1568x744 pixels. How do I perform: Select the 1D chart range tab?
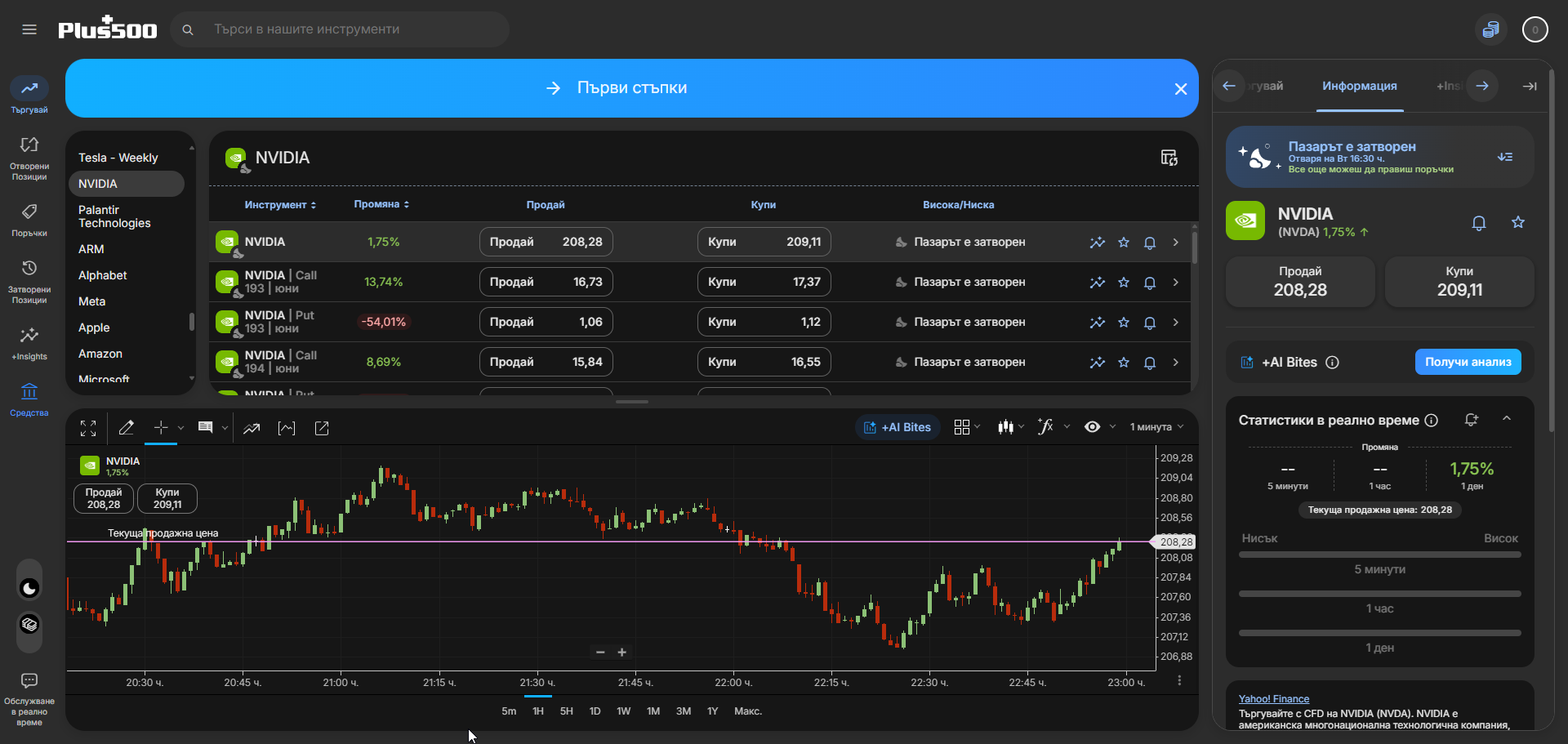pos(595,711)
